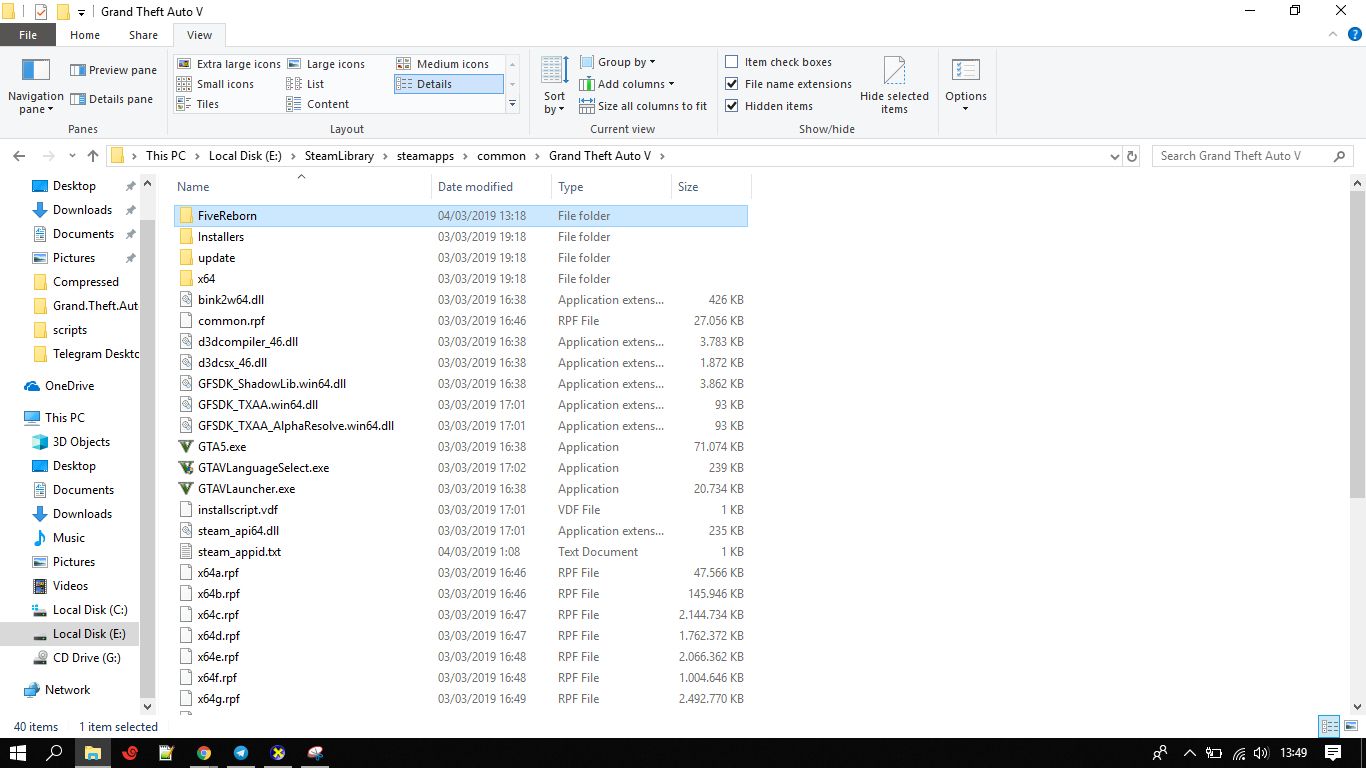Choose Extra large icons layout

click(229, 64)
